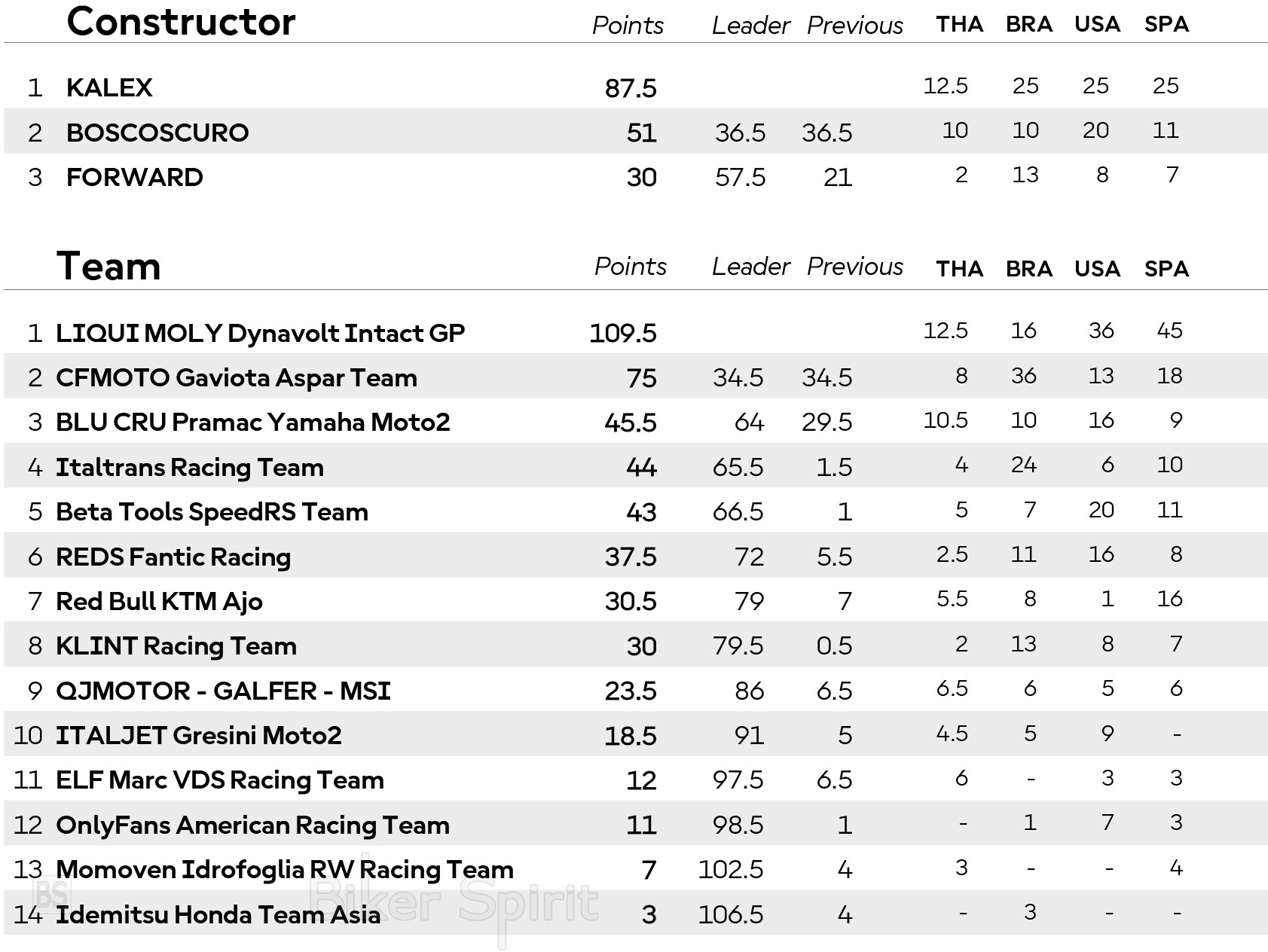Image resolution: width=1268 pixels, height=952 pixels.
Task: Click Previous column header in Team table
Action: pos(854,267)
